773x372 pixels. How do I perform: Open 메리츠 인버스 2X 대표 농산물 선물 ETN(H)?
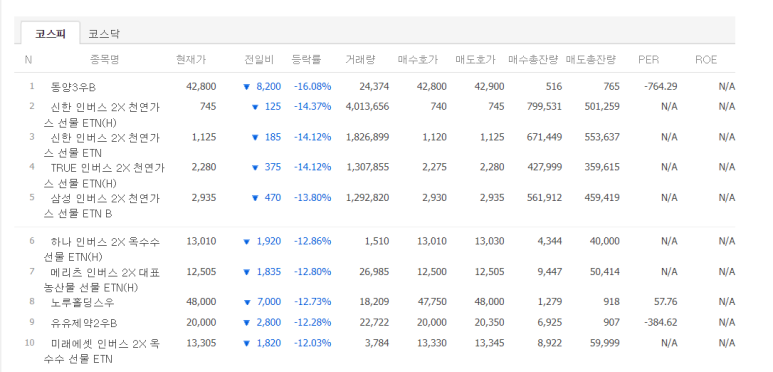102,280
